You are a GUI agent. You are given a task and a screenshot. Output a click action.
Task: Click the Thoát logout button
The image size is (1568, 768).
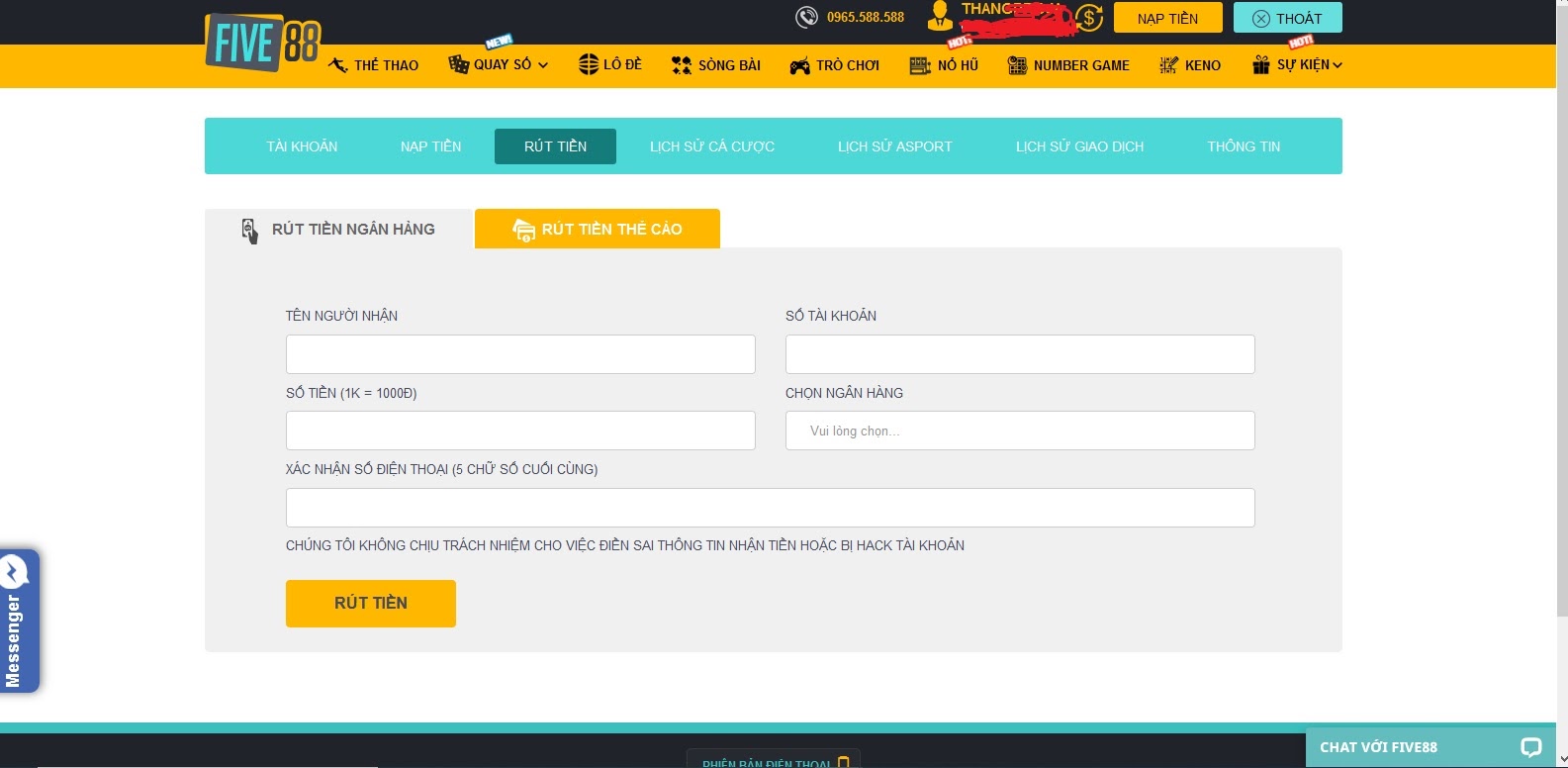(x=1287, y=18)
